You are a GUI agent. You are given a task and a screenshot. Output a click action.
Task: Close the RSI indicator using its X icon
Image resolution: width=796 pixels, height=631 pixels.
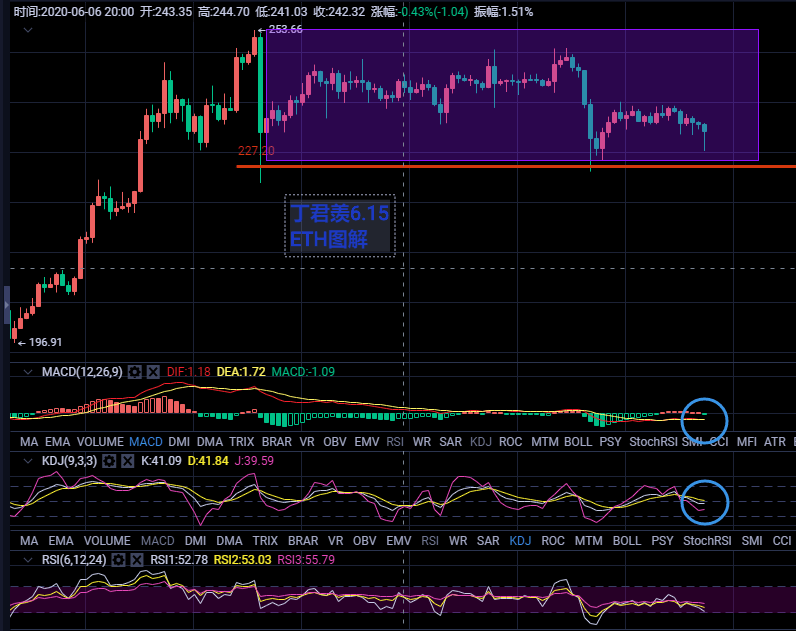point(137,560)
